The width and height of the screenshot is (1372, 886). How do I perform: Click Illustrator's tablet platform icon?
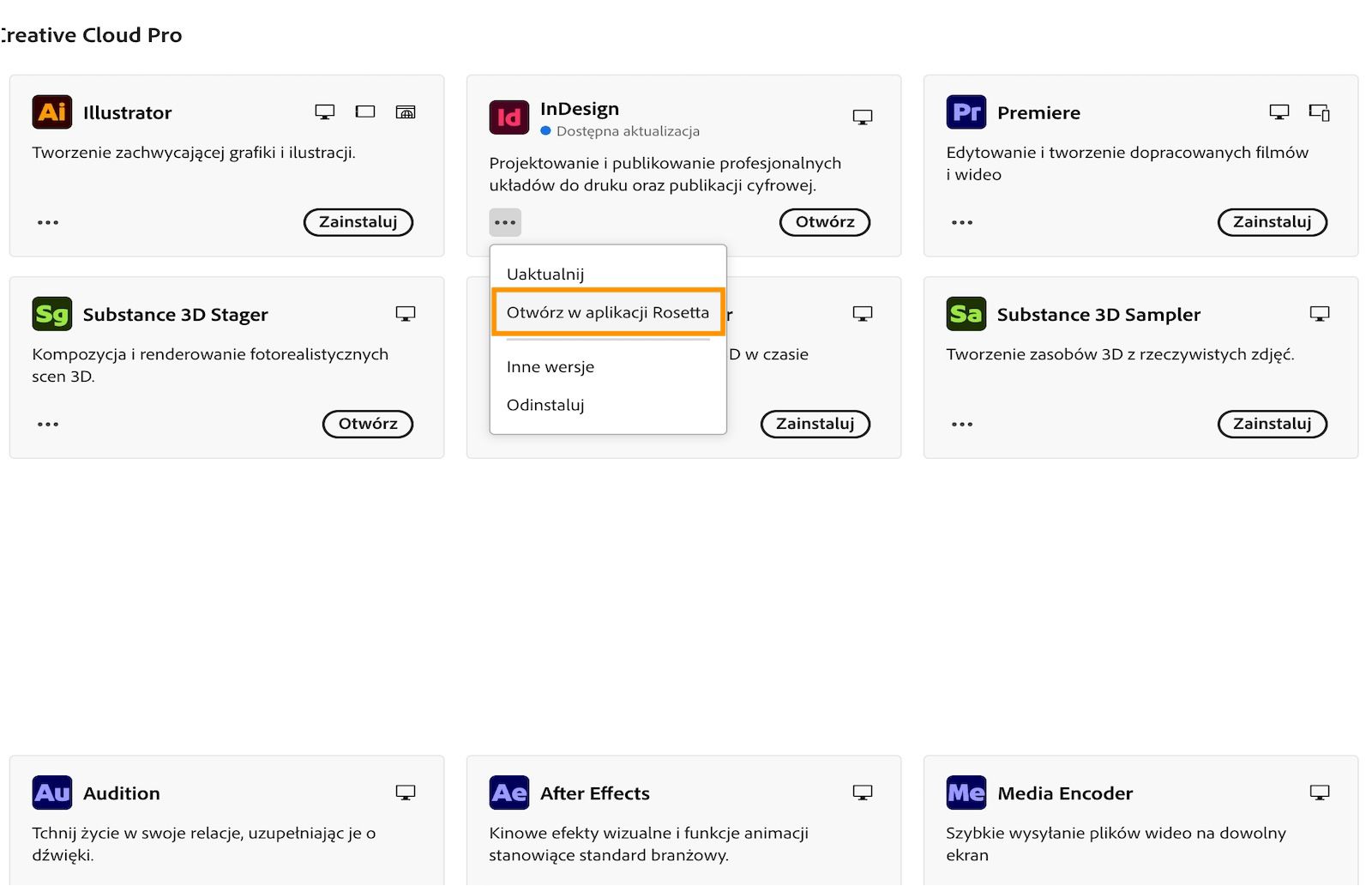click(x=365, y=112)
